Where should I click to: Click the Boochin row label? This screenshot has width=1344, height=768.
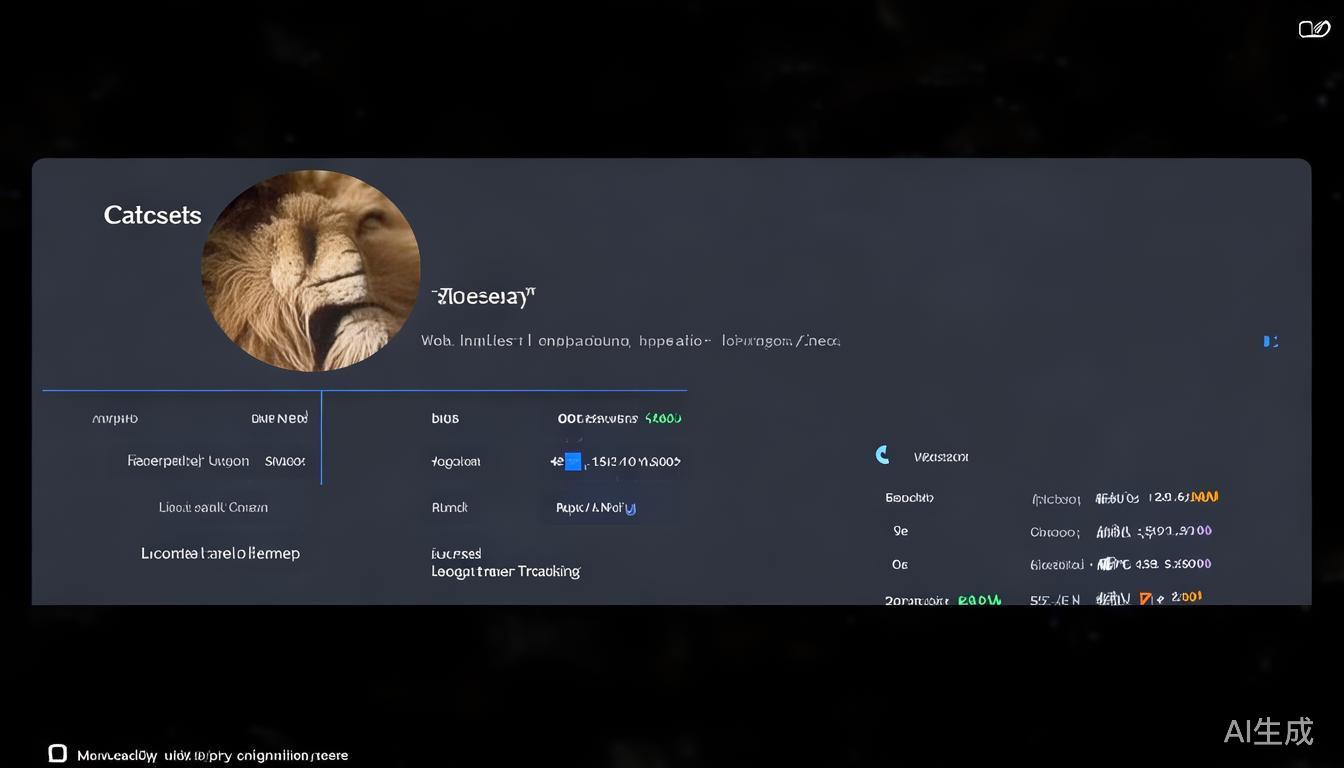point(909,497)
